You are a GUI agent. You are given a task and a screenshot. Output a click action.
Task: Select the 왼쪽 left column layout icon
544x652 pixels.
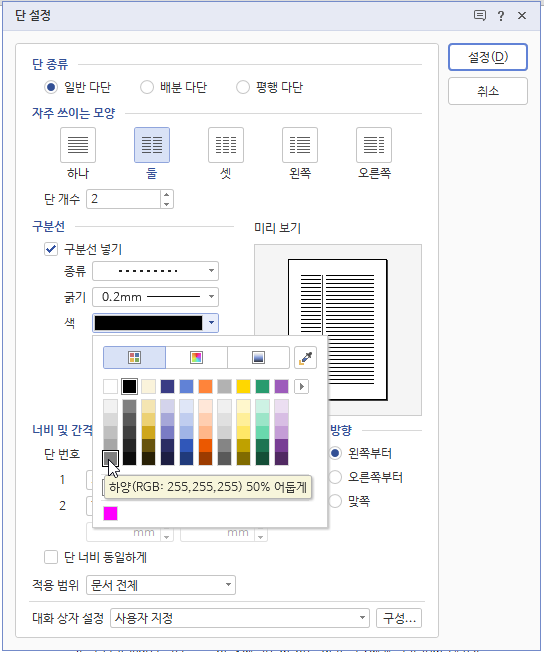tap(300, 145)
